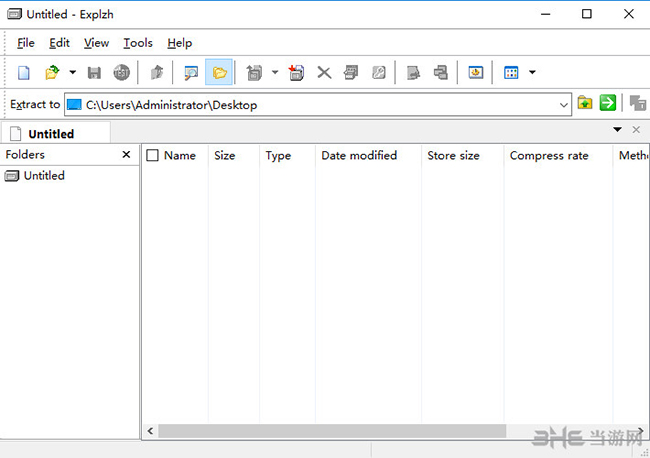Image resolution: width=650 pixels, height=458 pixels.
Task: Click the New archive icon
Action: click(24, 72)
